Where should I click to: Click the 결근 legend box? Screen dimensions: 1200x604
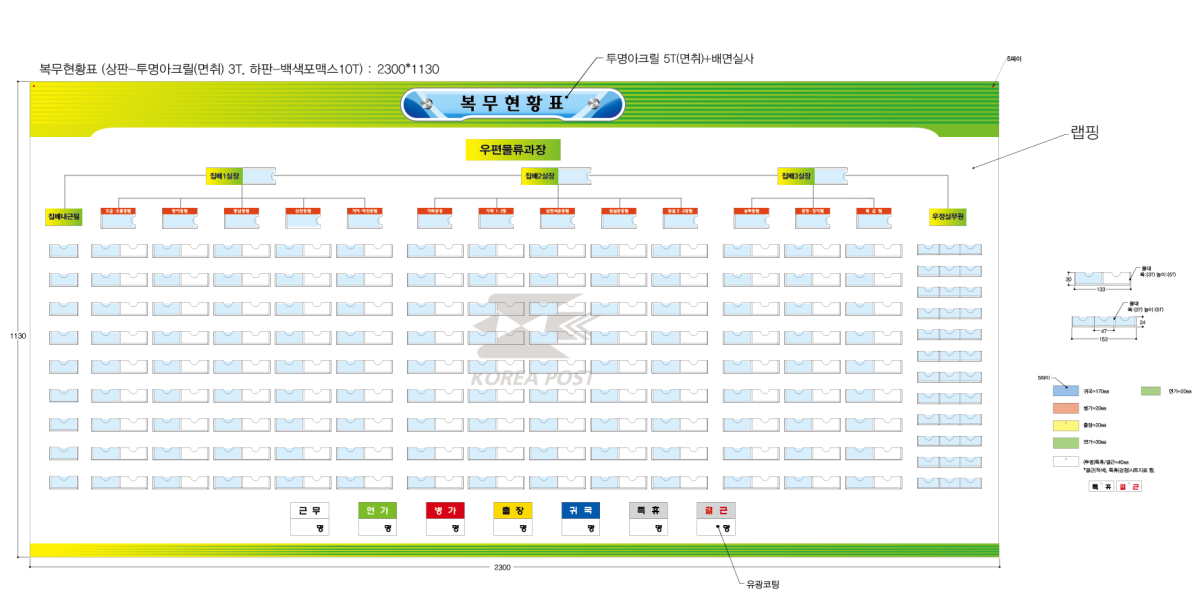pos(717,510)
